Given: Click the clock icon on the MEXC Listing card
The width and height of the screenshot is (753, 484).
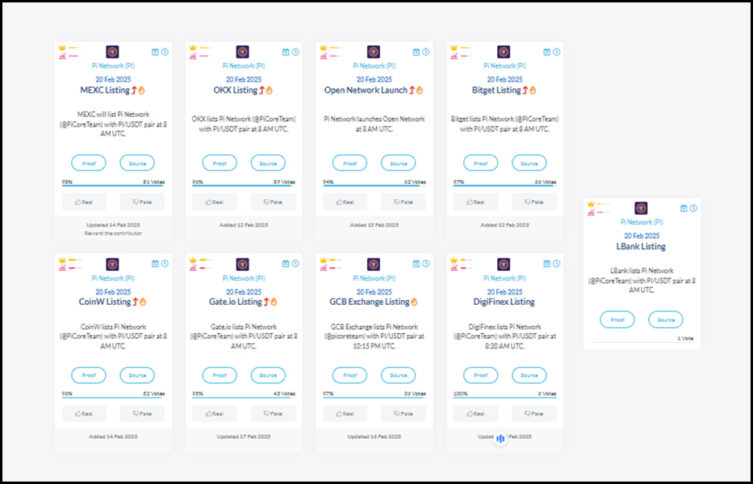Looking at the screenshot, I should (x=165, y=52).
